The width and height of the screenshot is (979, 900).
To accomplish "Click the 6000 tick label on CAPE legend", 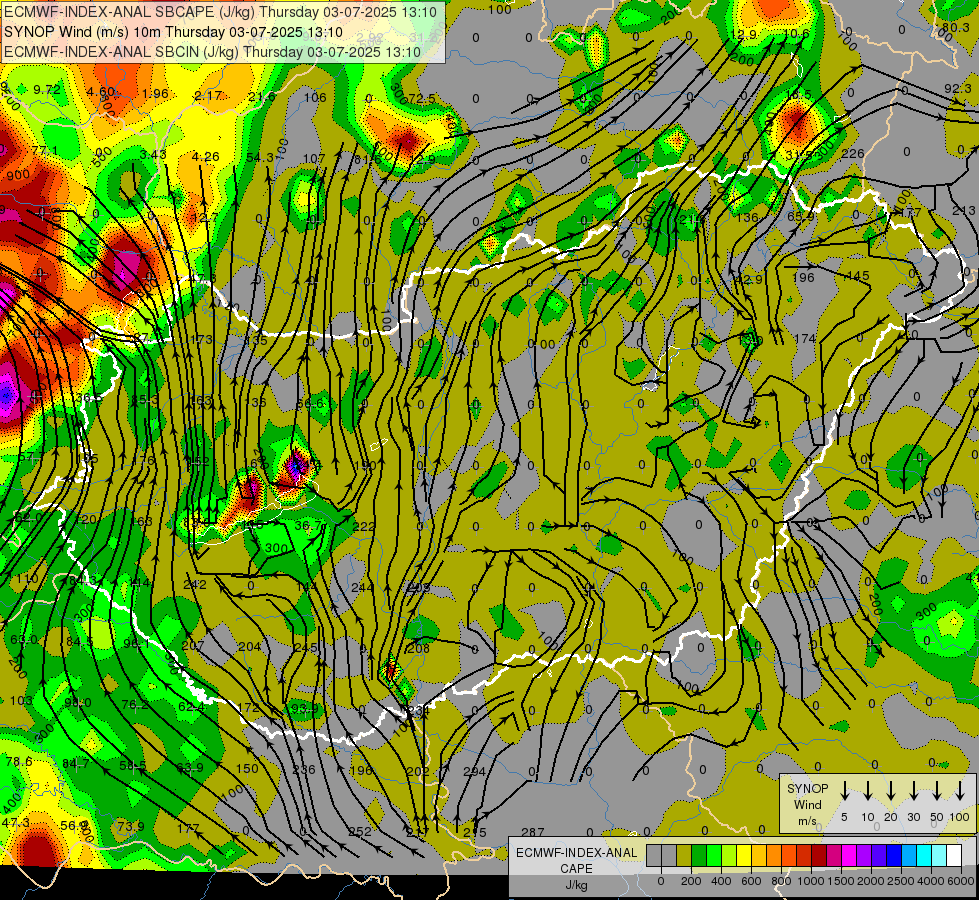I will click(962, 881).
